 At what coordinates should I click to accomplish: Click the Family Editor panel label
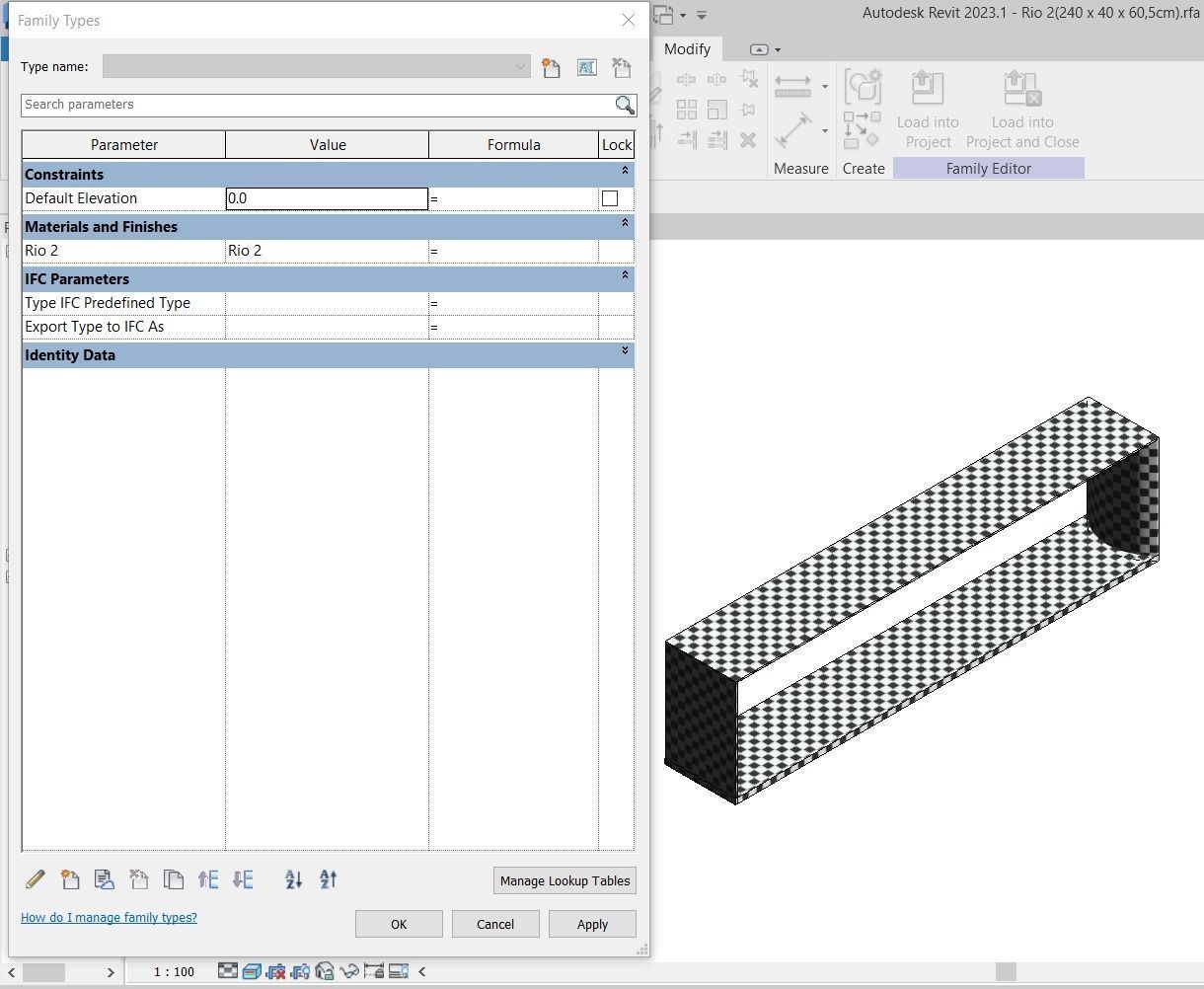point(989,169)
